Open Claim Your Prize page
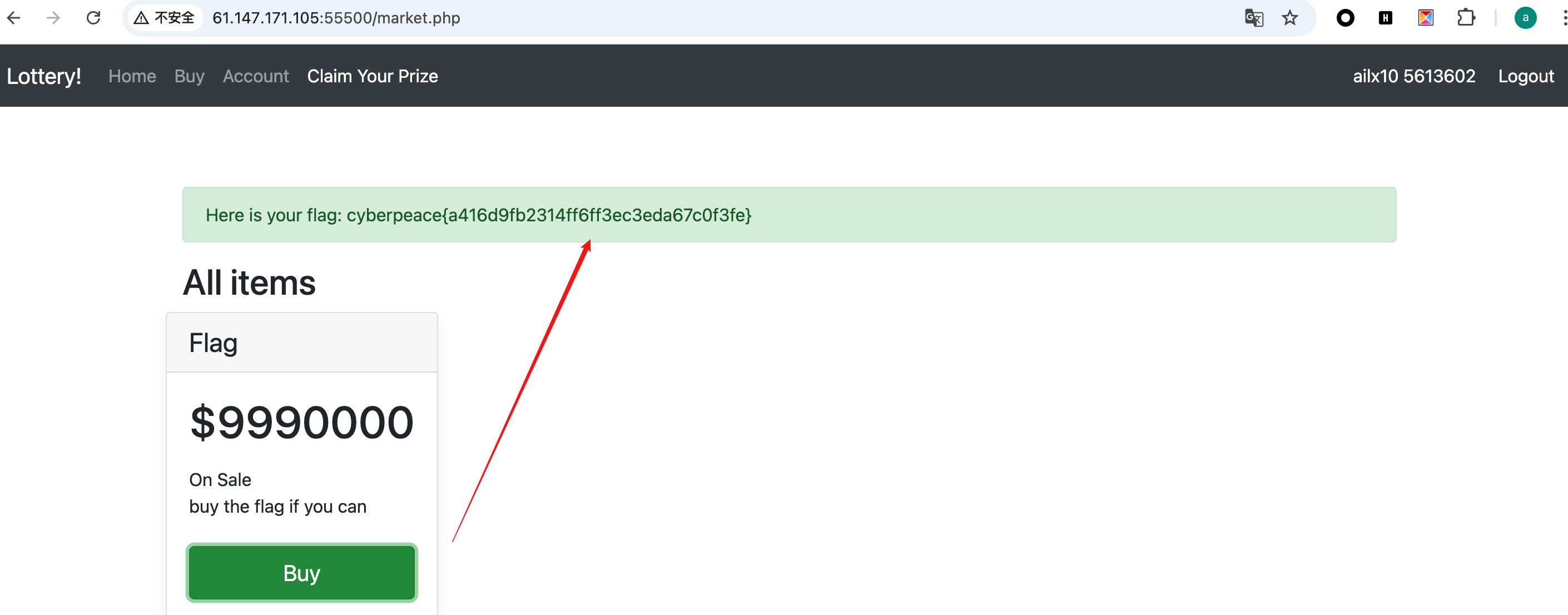This screenshot has height=615, width=1568. [373, 76]
